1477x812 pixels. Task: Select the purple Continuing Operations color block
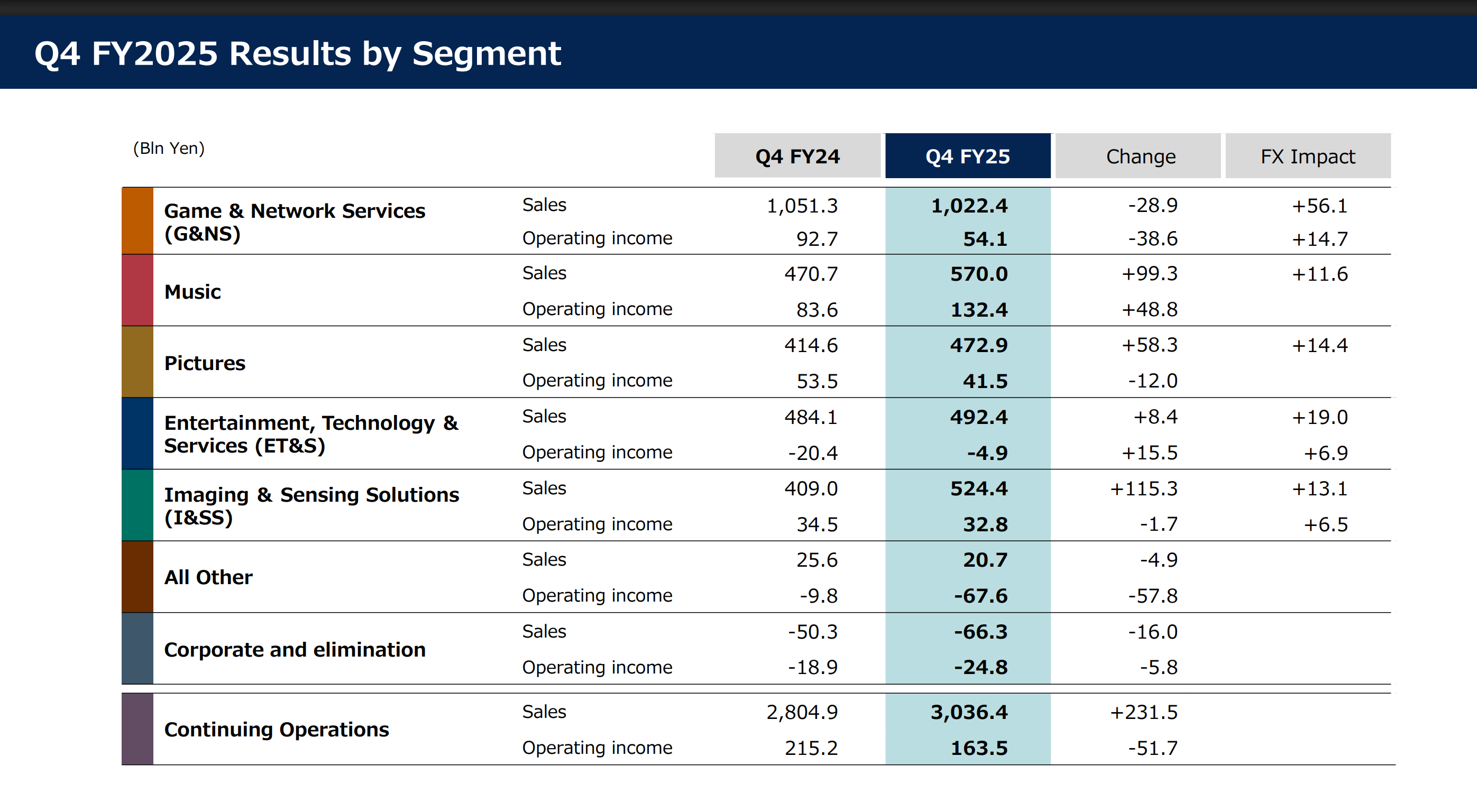[x=137, y=729]
